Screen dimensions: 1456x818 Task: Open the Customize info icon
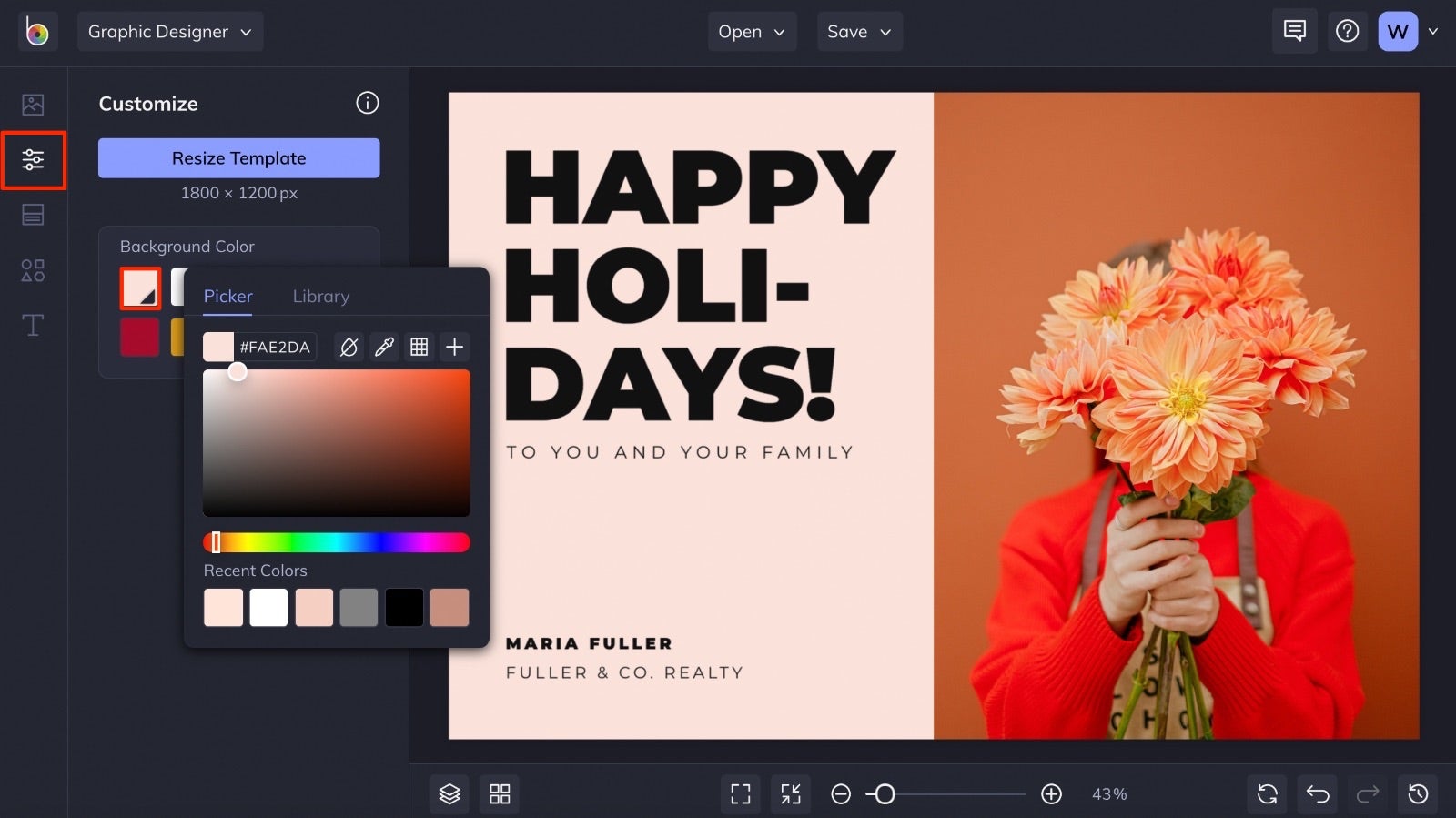[367, 103]
